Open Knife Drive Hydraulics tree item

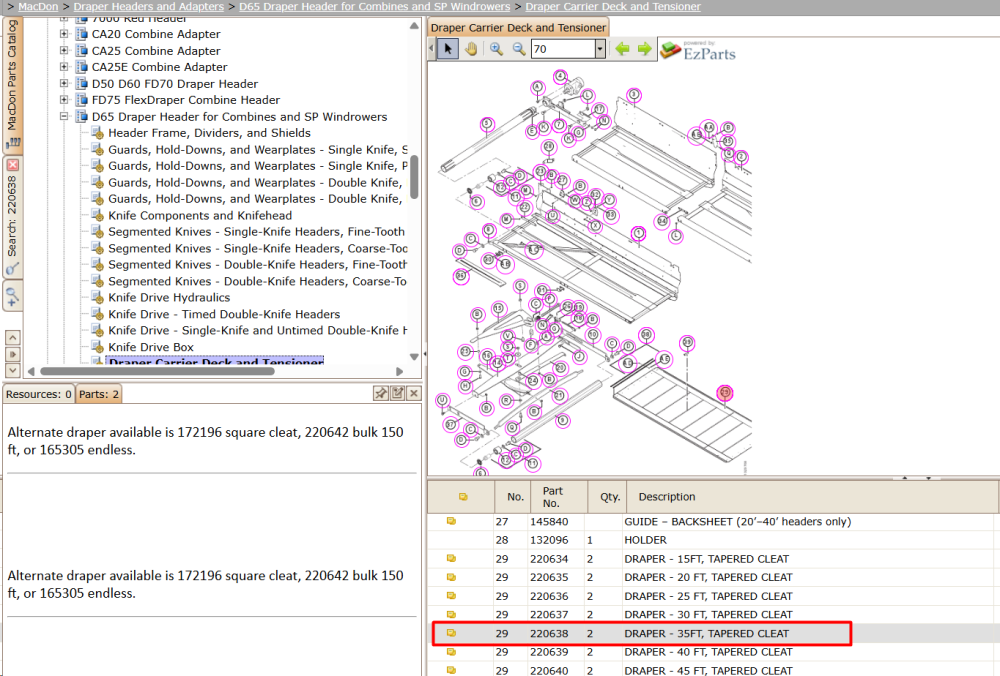[169, 297]
